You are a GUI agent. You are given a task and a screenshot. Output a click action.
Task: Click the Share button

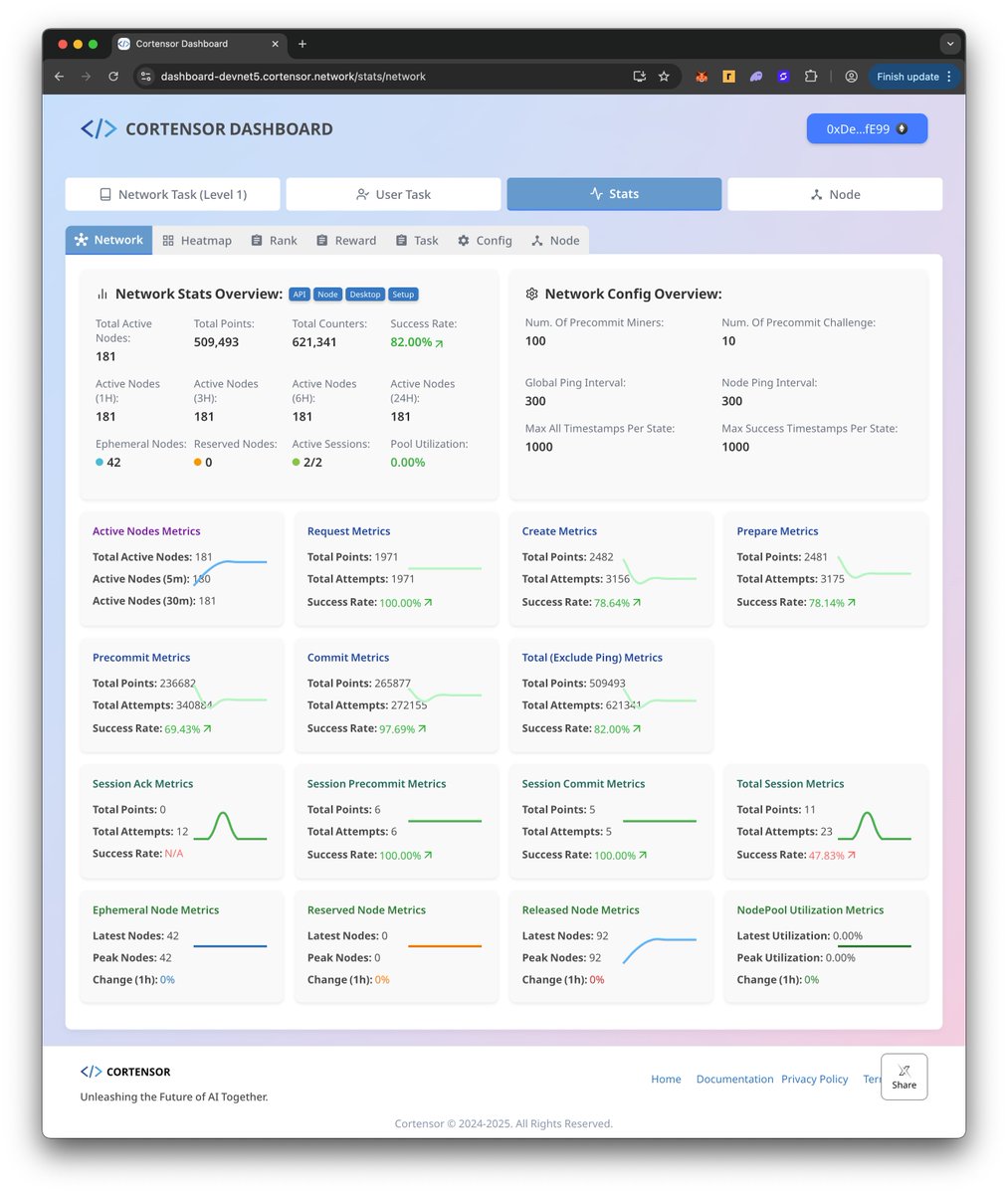[904, 1077]
